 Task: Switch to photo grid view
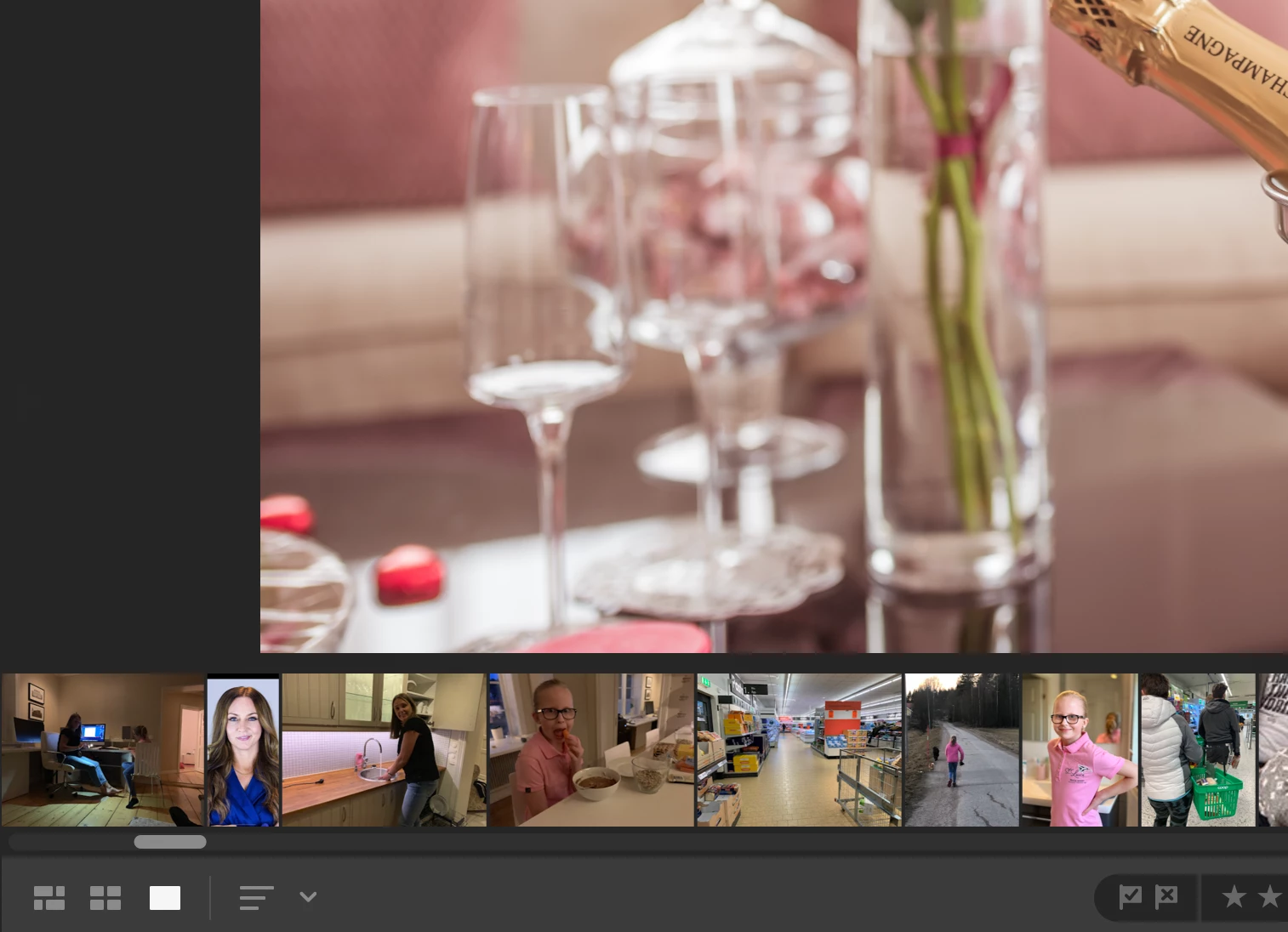(49, 898)
